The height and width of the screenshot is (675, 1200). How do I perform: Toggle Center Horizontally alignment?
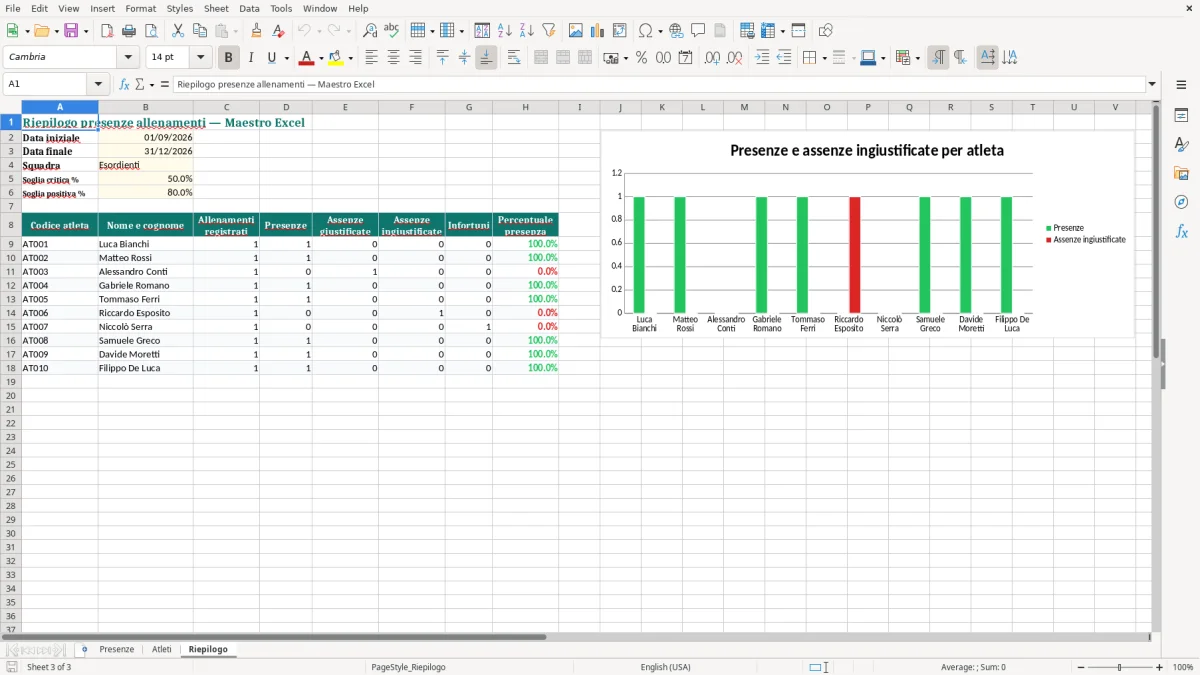[x=393, y=58]
